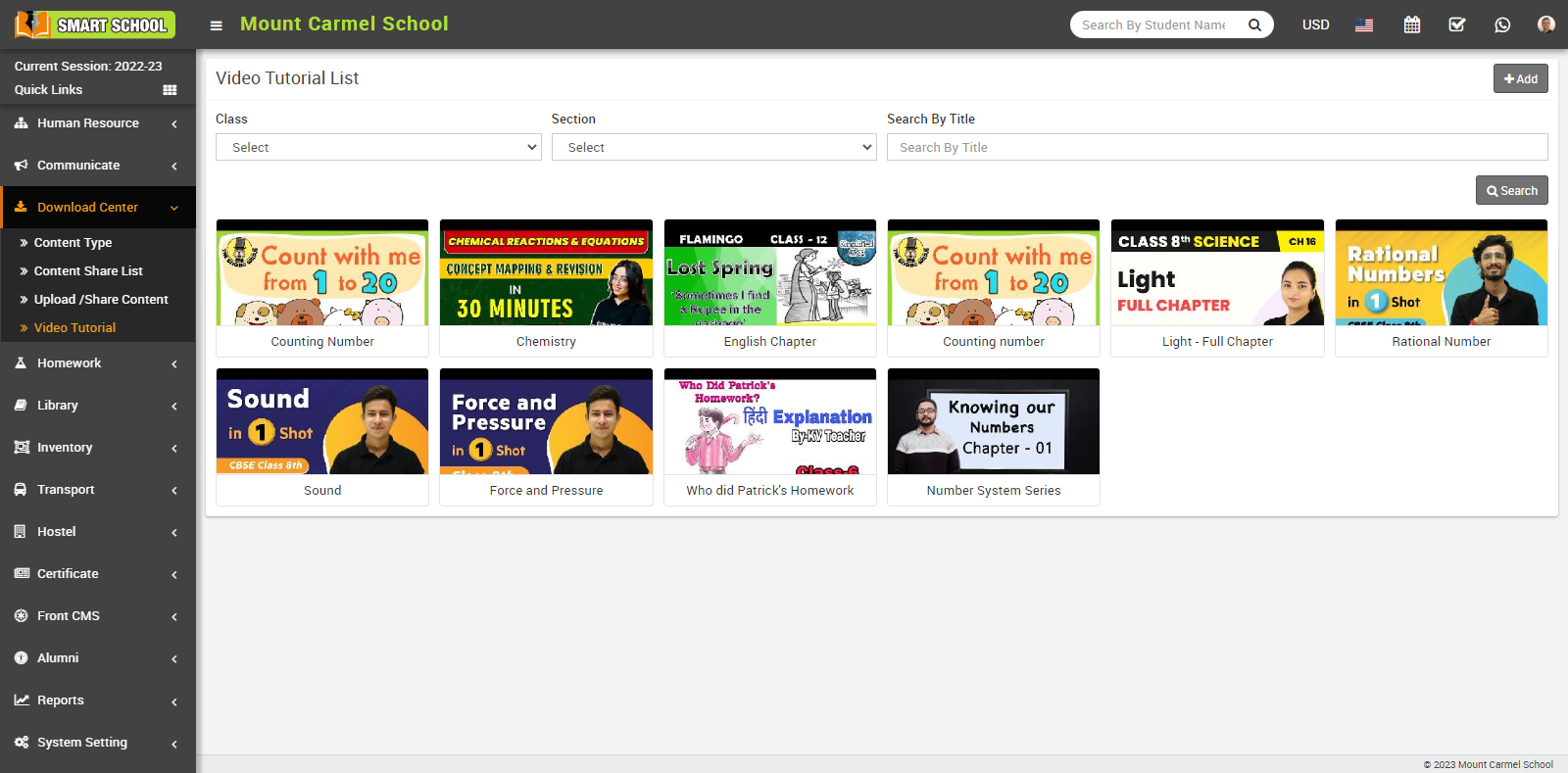This screenshot has width=1568, height=773.
Task: Click the Quick Links grid icon
Action: 170,90
